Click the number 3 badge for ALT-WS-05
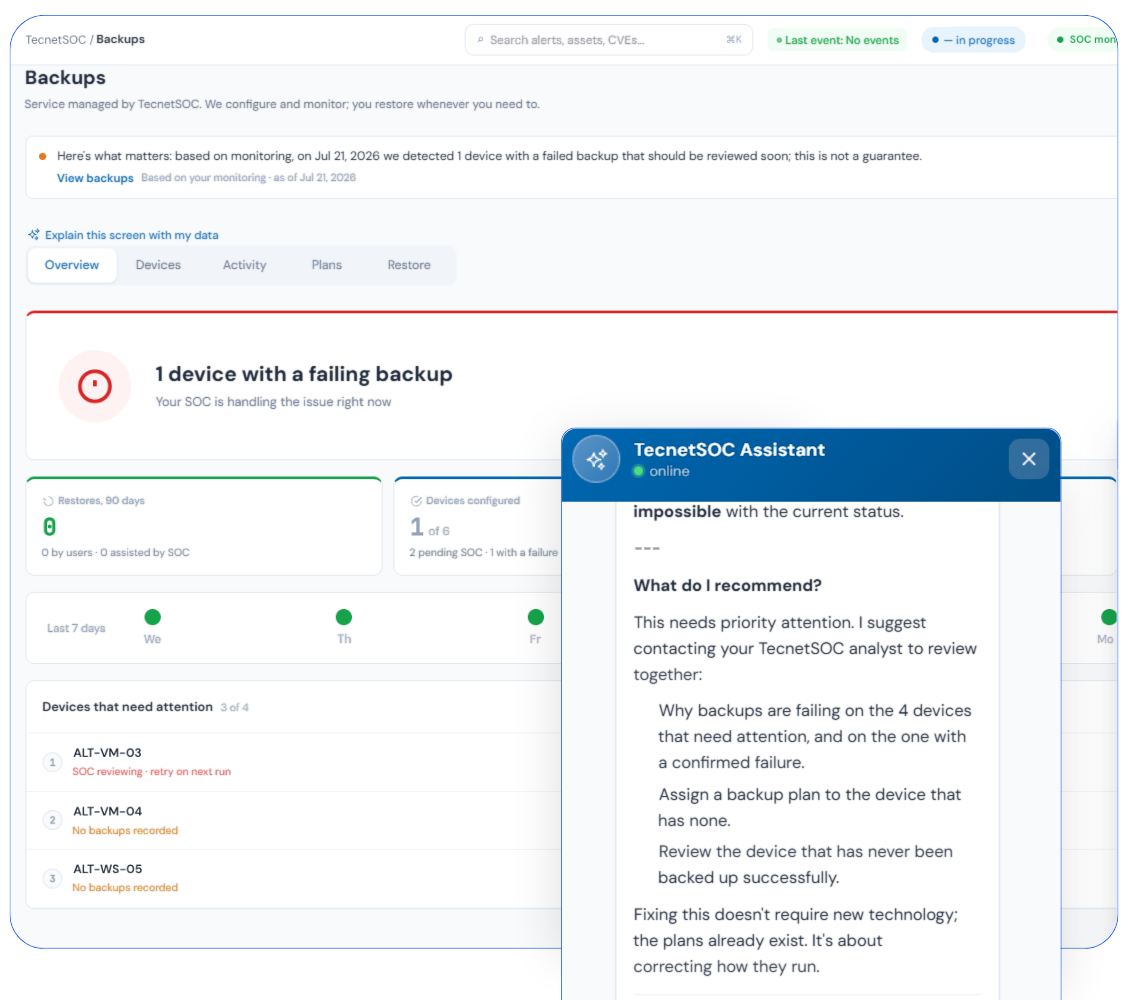 (x=53, y=878)
